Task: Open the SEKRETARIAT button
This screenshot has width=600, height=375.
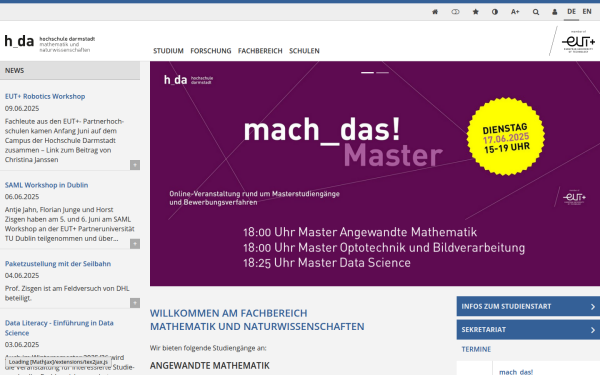Action: (528, 329)
